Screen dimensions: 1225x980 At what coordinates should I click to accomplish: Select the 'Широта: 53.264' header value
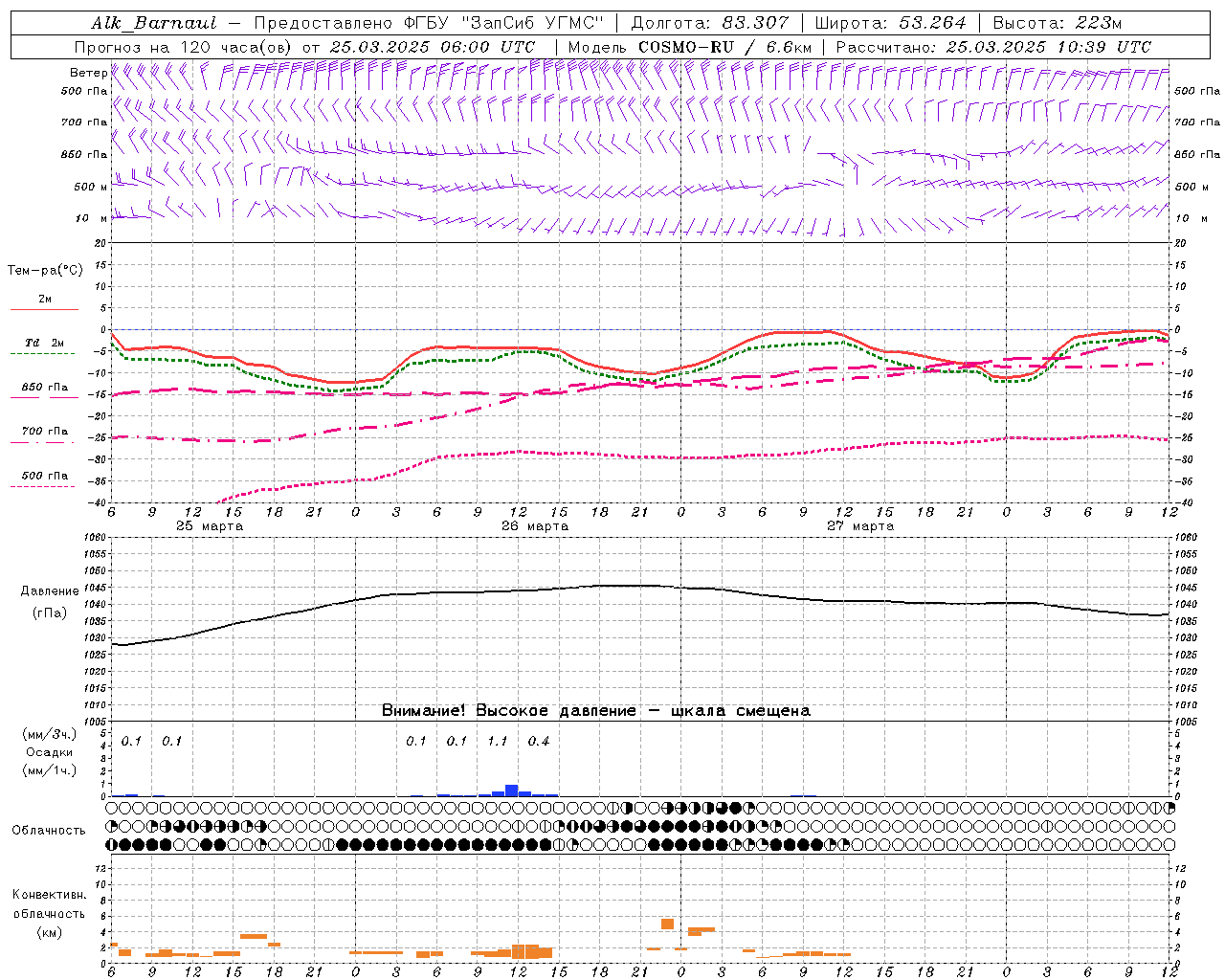[890, 23]
